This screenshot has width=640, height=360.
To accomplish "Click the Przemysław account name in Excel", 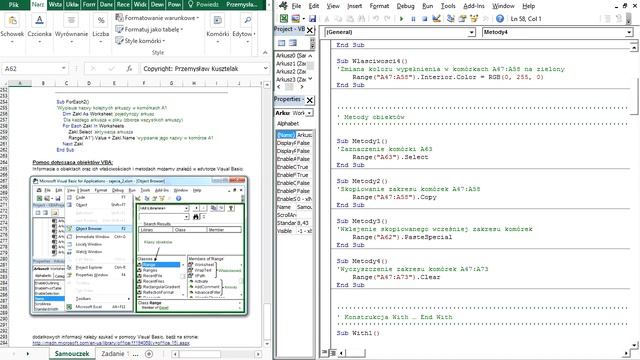I will point(242,4).
